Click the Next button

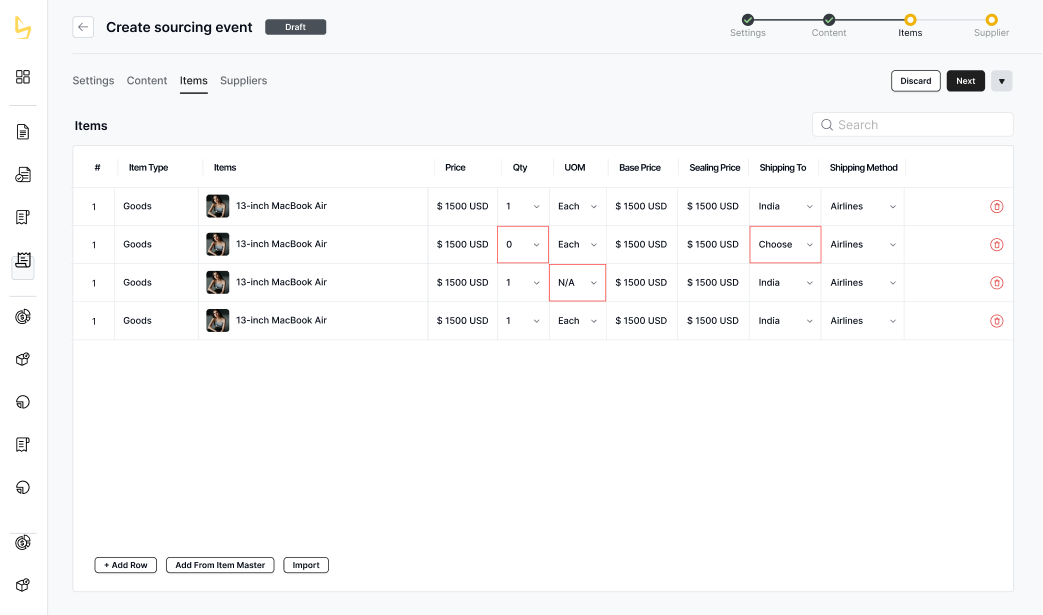pos(965,81)
